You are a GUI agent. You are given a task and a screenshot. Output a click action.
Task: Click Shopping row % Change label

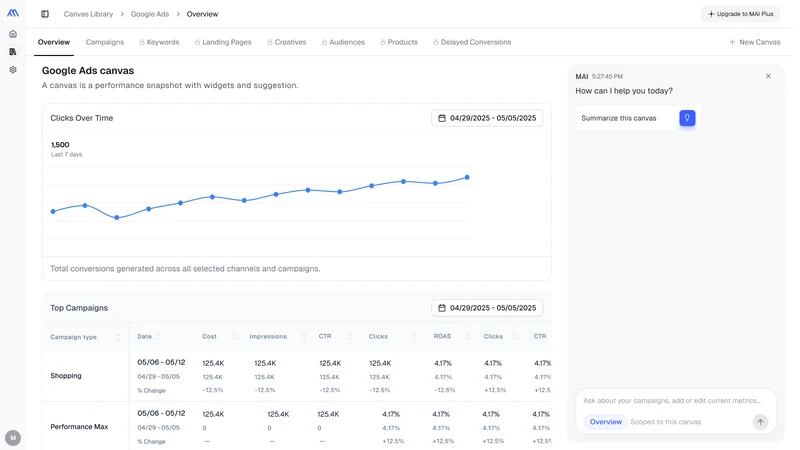click(x=152, y=390)
